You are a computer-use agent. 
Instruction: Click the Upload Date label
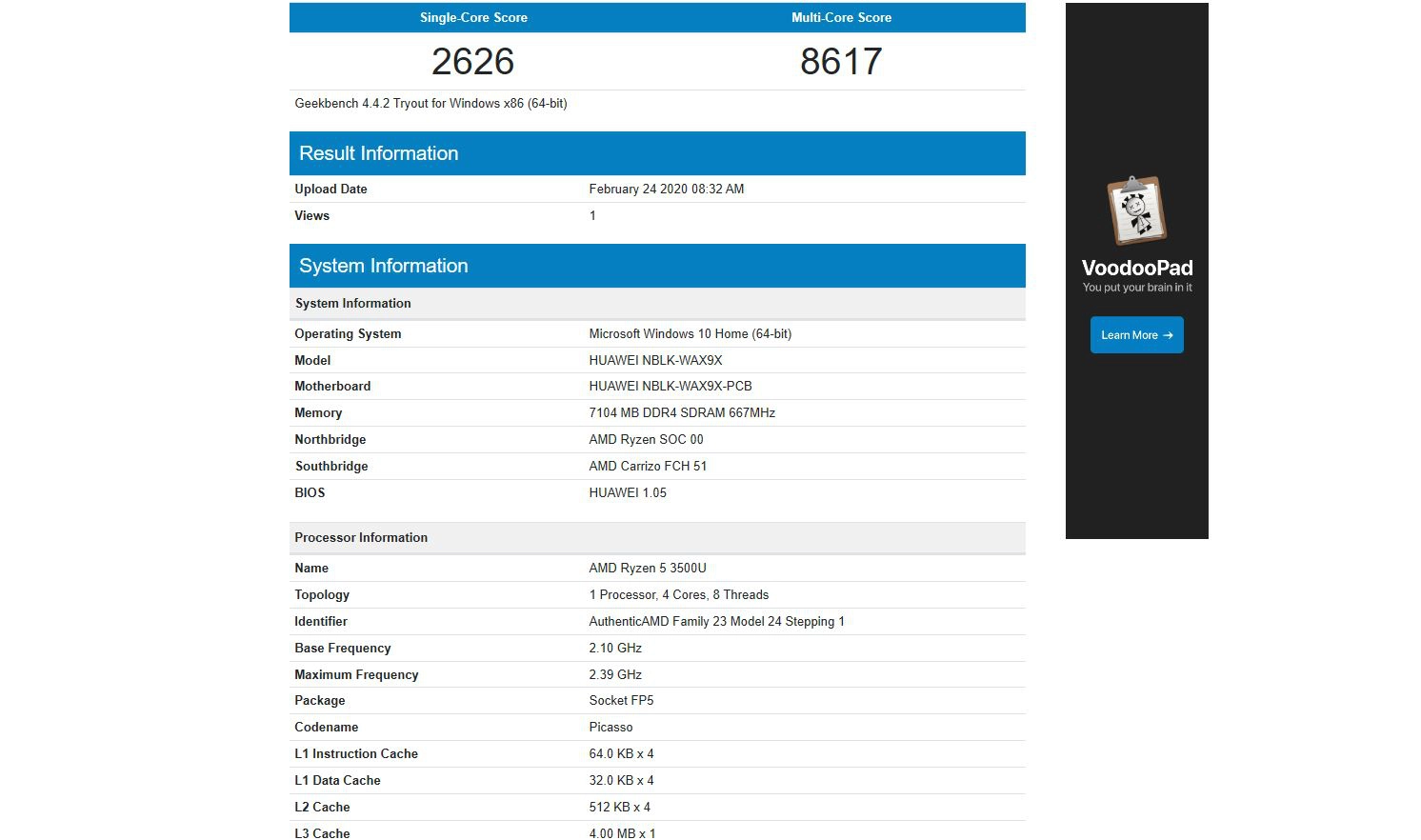330,189
